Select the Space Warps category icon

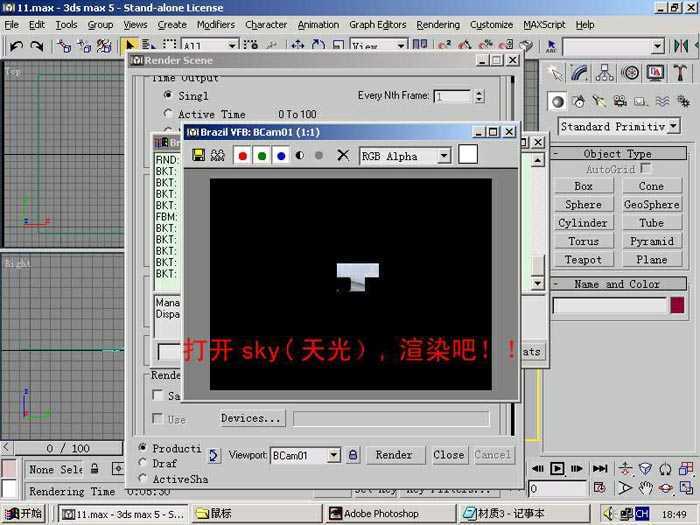point(662,102)
